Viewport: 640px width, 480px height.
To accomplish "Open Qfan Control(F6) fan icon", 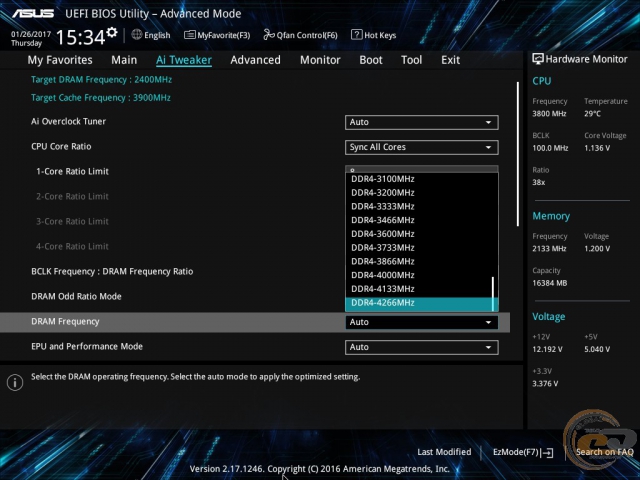I will 269,35.
